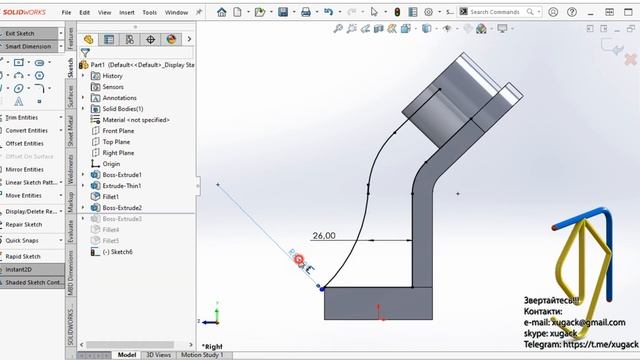Save the part with floppy disk icon

click(x=283, y=12)
